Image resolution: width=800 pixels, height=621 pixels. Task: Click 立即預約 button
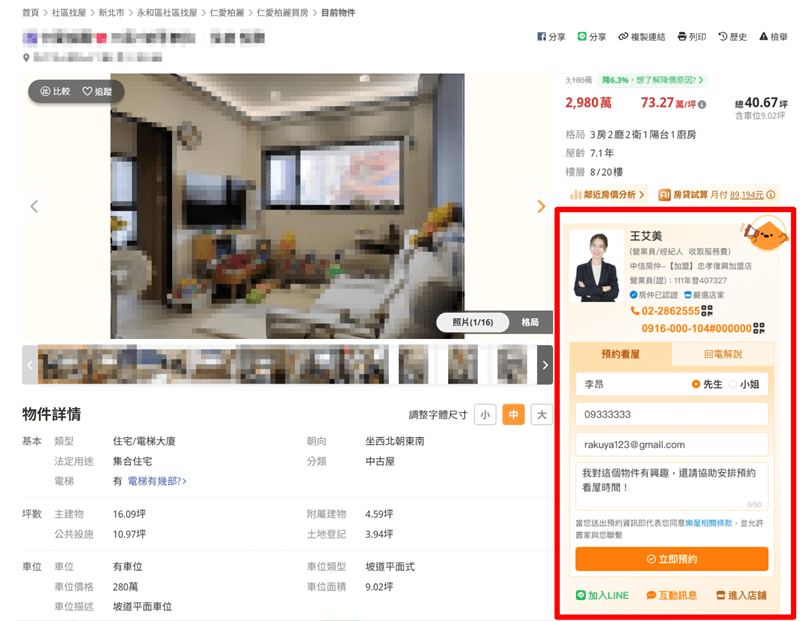pos(671,559)
